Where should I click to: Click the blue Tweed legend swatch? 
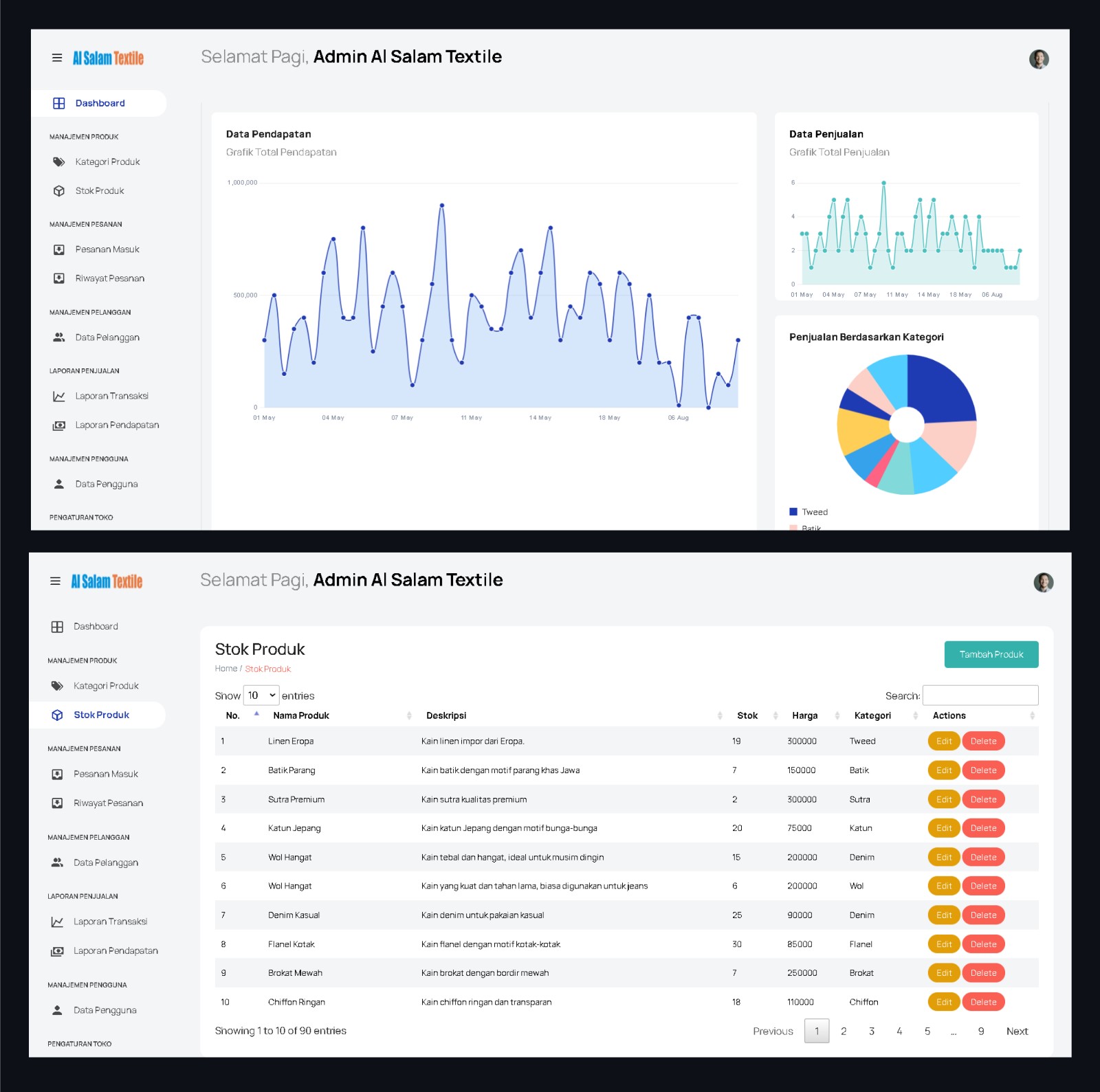793,512
